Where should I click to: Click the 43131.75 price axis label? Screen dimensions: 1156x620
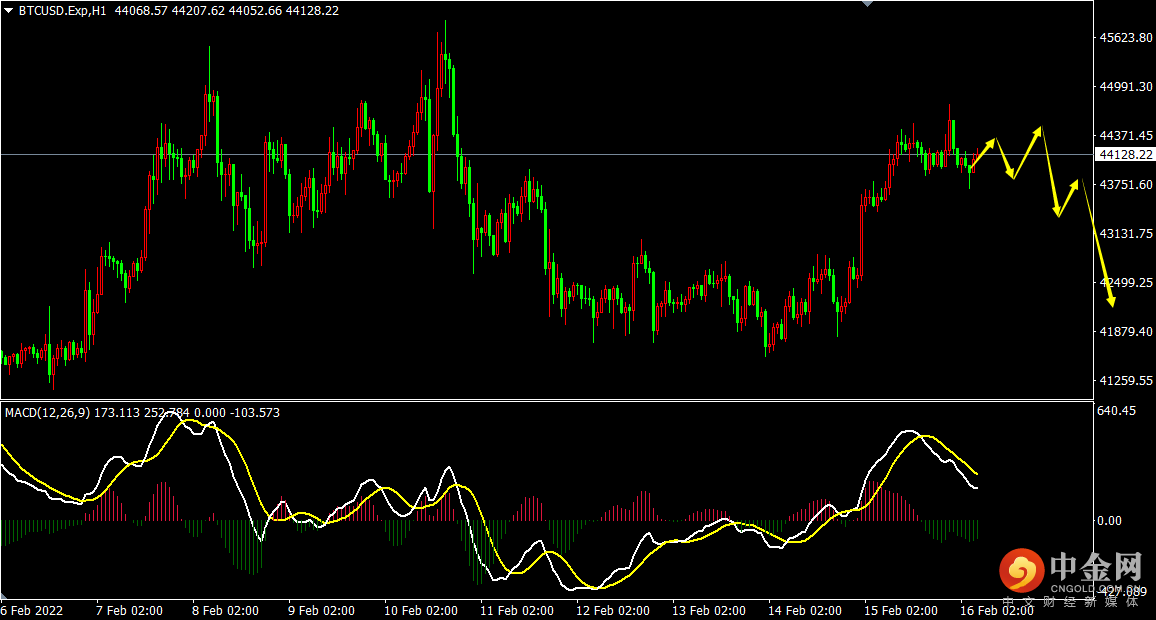coord(1126,234)
